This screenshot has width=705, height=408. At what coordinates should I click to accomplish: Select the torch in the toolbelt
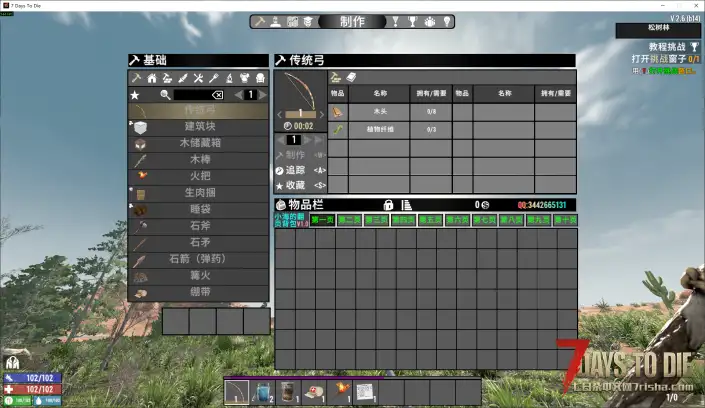339,392
